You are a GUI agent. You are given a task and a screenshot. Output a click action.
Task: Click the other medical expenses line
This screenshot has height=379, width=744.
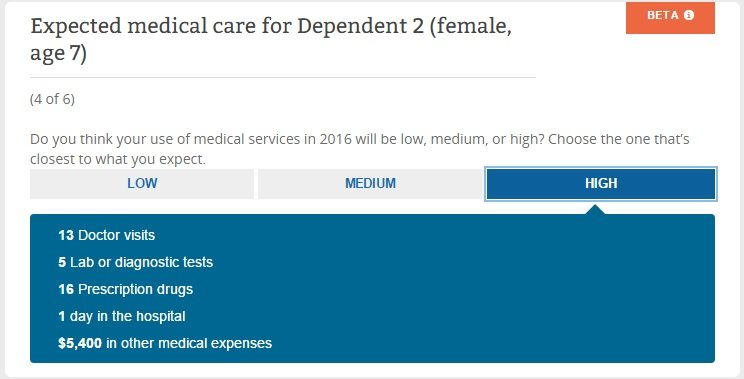(165, 343)
